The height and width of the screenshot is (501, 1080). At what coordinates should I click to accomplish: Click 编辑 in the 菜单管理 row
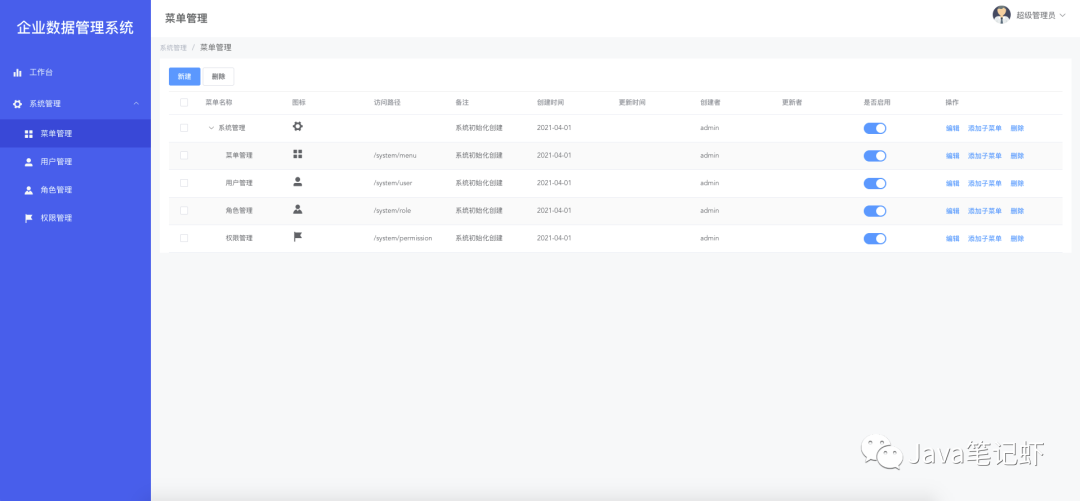point(953,156)
